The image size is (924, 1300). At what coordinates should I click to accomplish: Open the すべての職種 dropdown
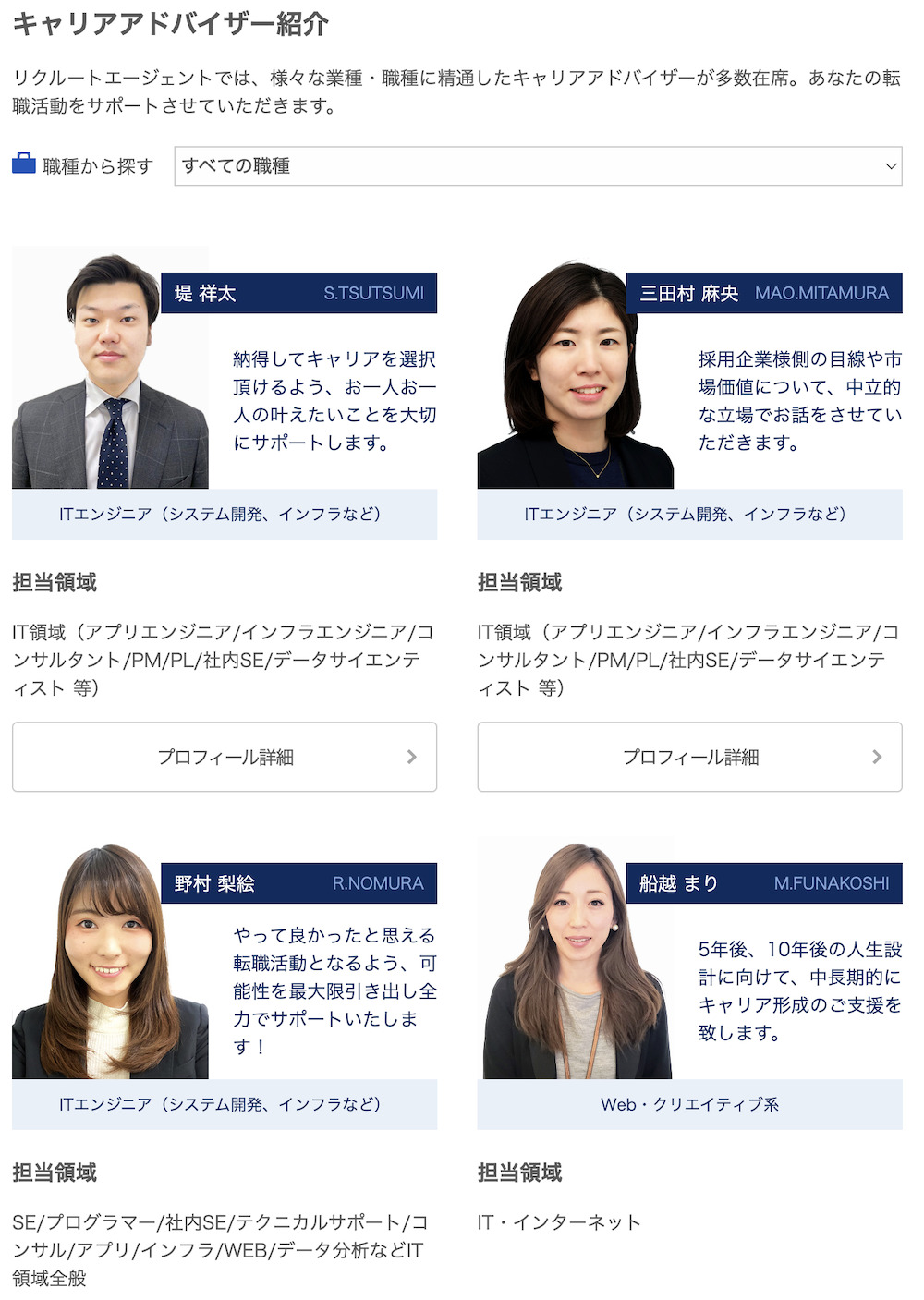(x=538, y=166)
